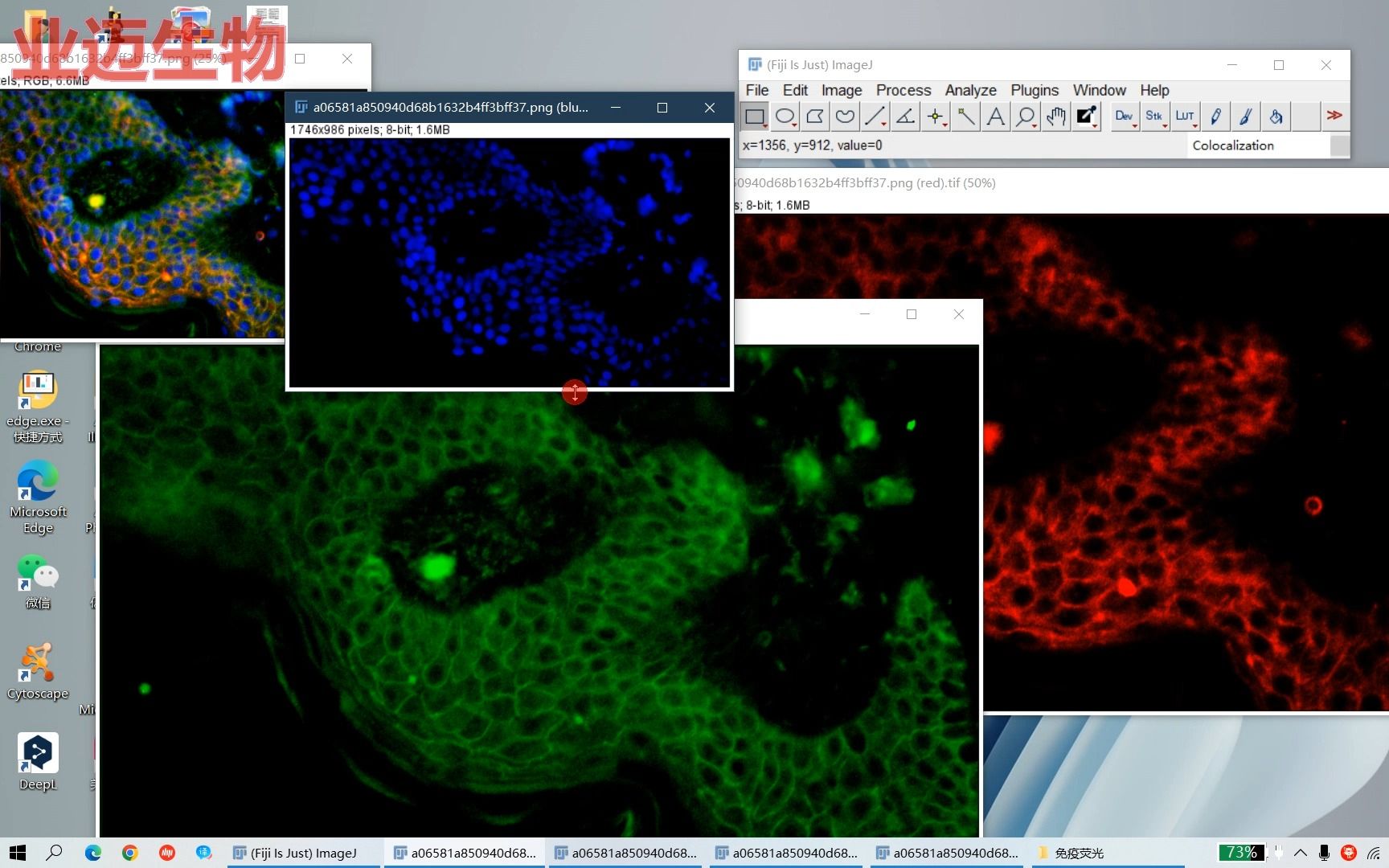The image size is (1389, 868).
Task: Open the edge.exe shortcut on desktop
Action: coord(38,407)
